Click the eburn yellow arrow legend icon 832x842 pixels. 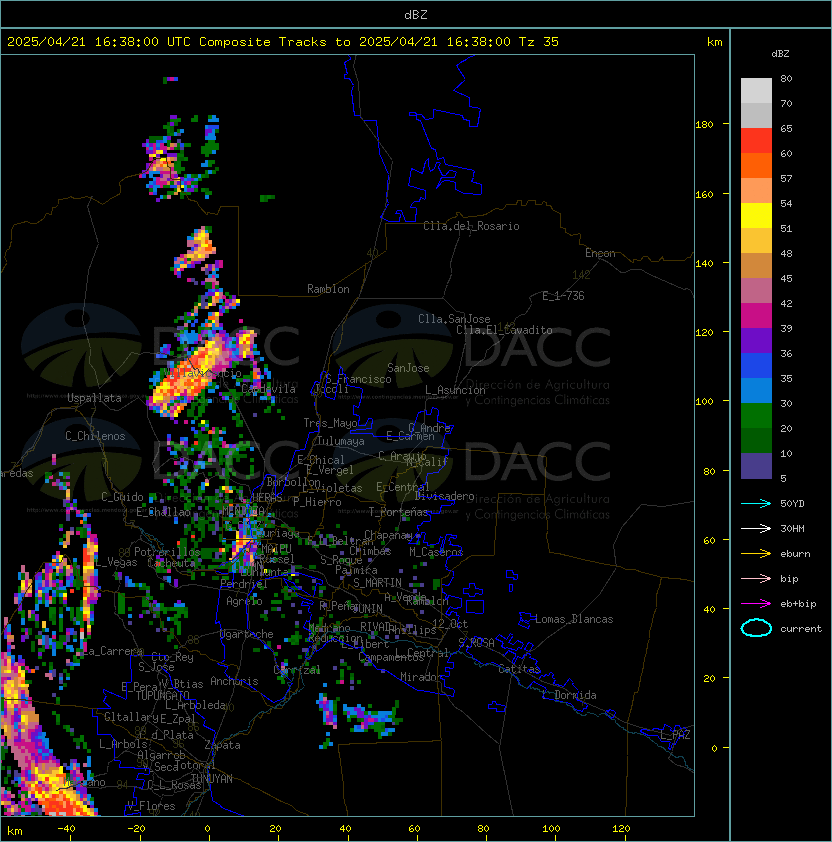pos(756,554)
